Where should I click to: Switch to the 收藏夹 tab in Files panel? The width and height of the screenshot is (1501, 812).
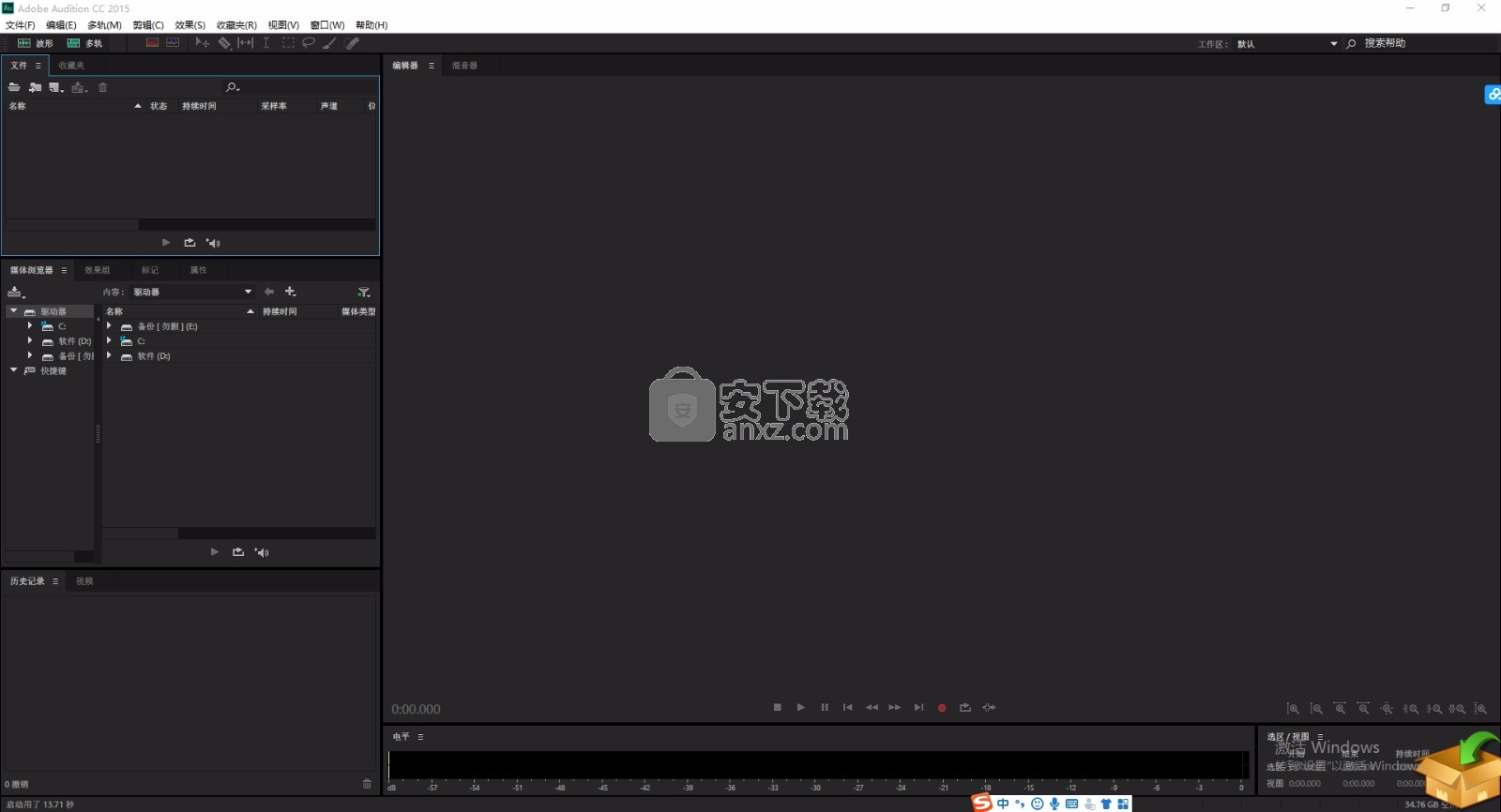pyautogui.click(x=71, y=66)
